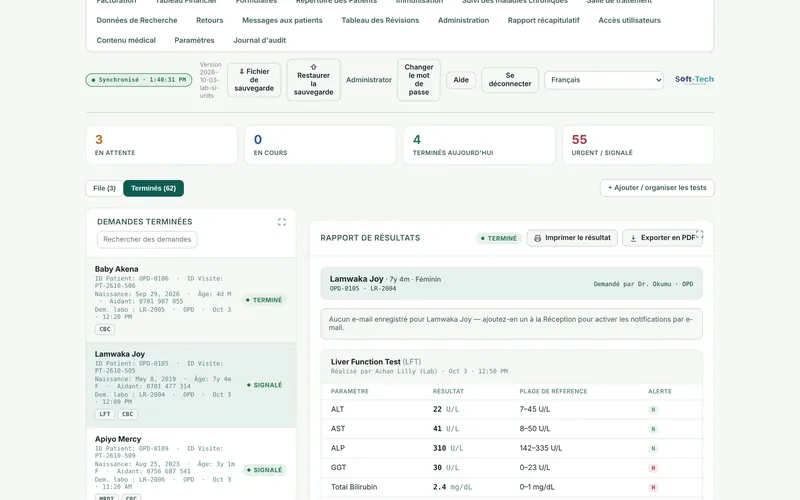Click the Plage de référence column header
800x500 pixels.
tap(553, 391)
